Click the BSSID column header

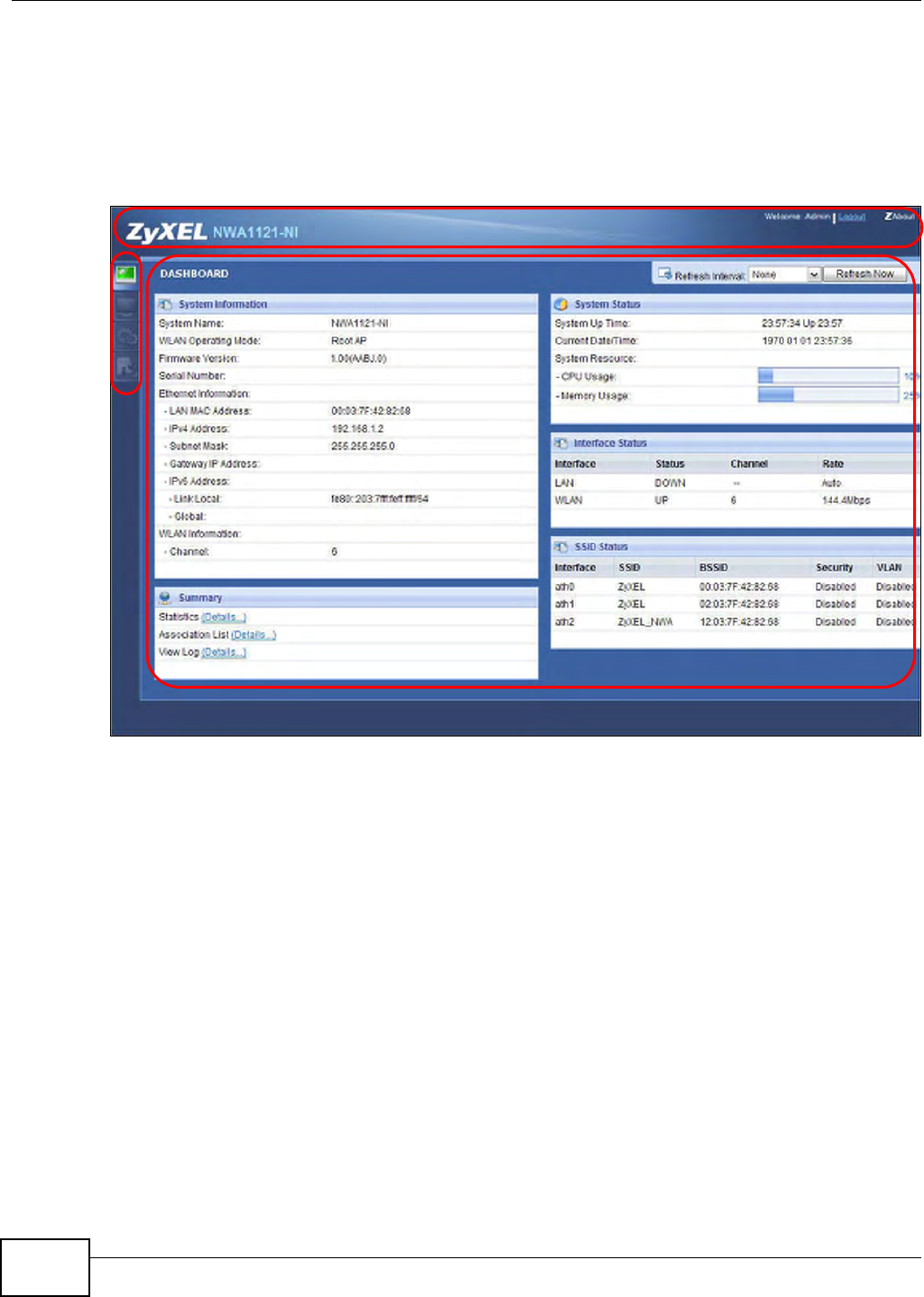[x=714, y=568]
